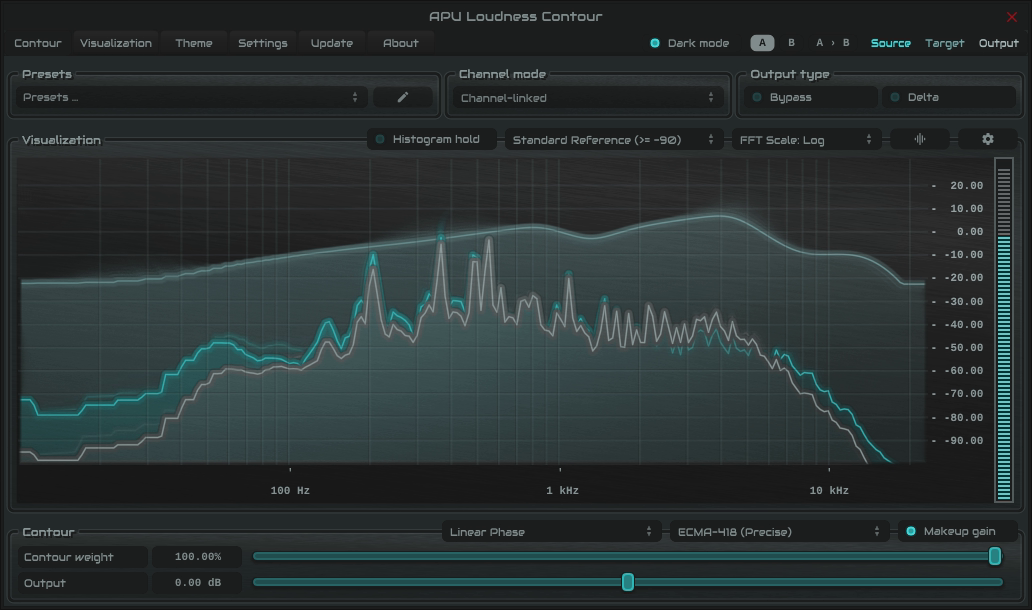
Task: Click the Output gain slider handle
Action: click(x=628, y=582)
